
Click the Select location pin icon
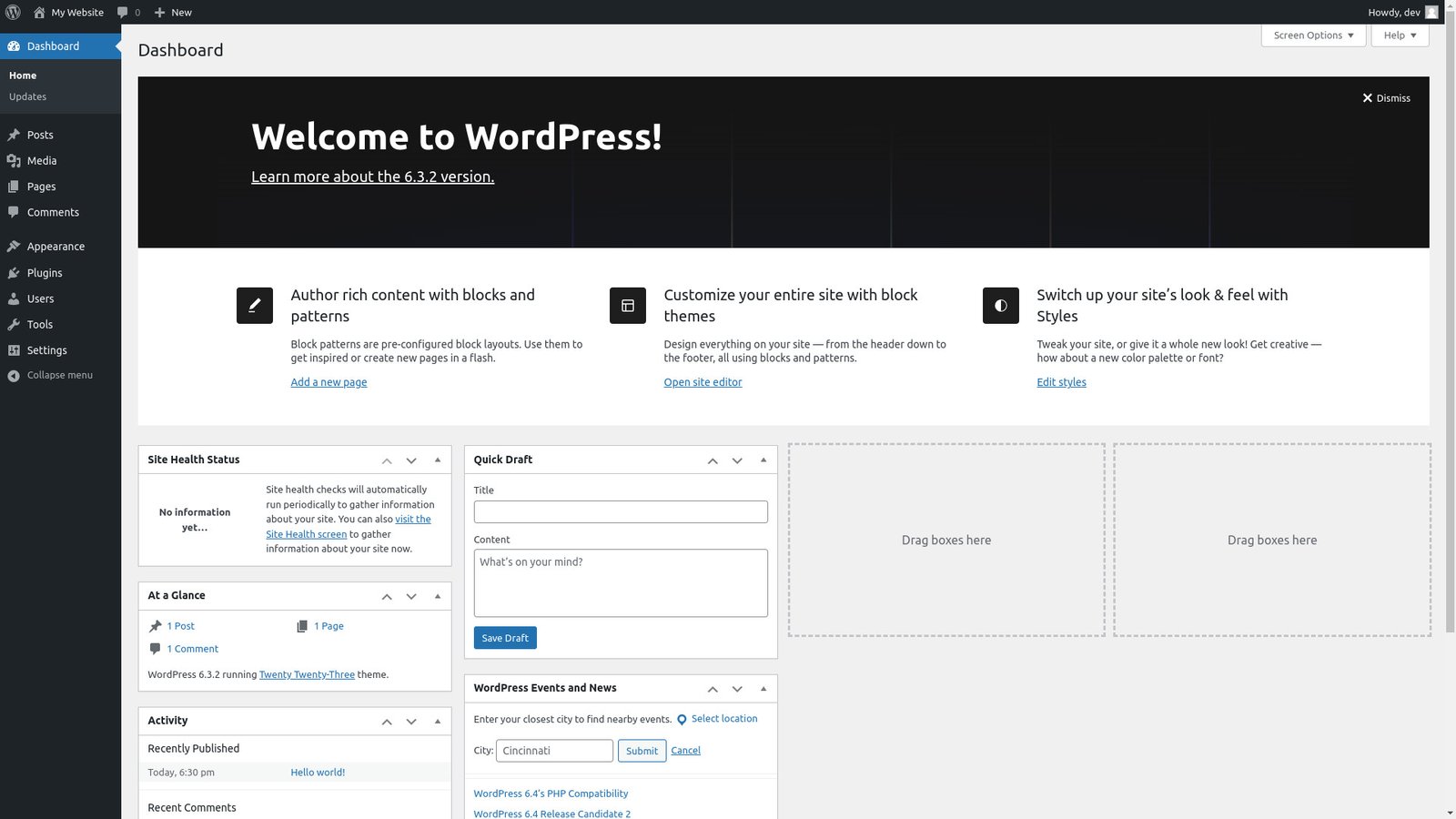pyautogui.click(x=681, y=719)
